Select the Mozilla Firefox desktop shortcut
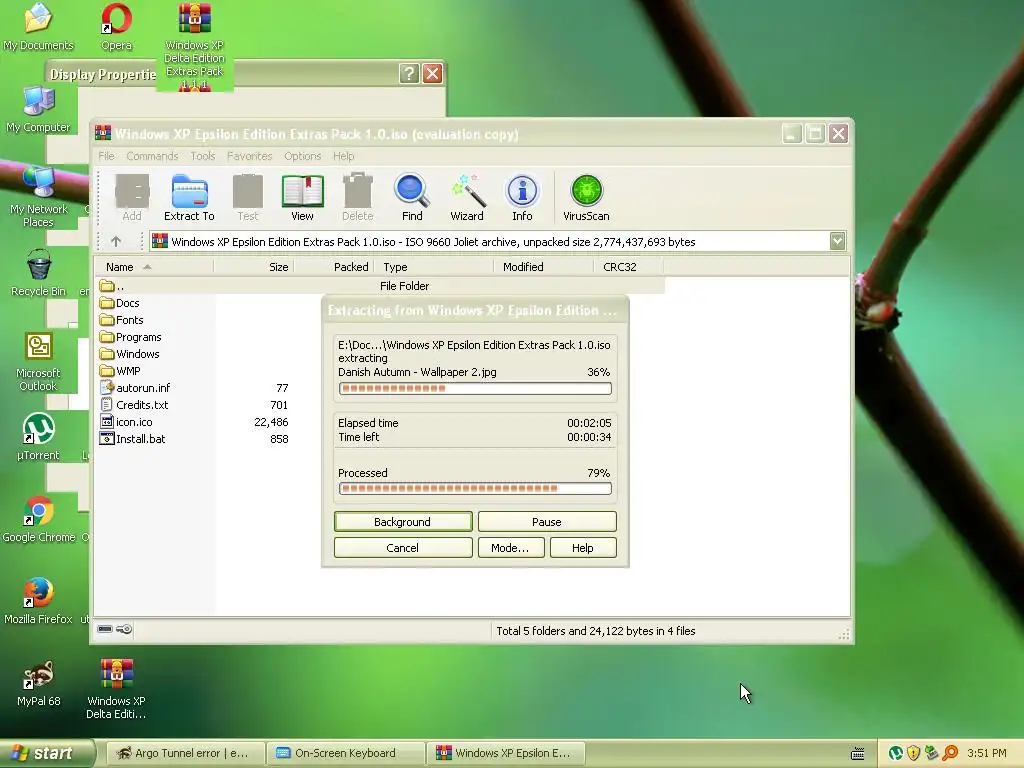This screenshot has width=1024, height=768. 39,601
